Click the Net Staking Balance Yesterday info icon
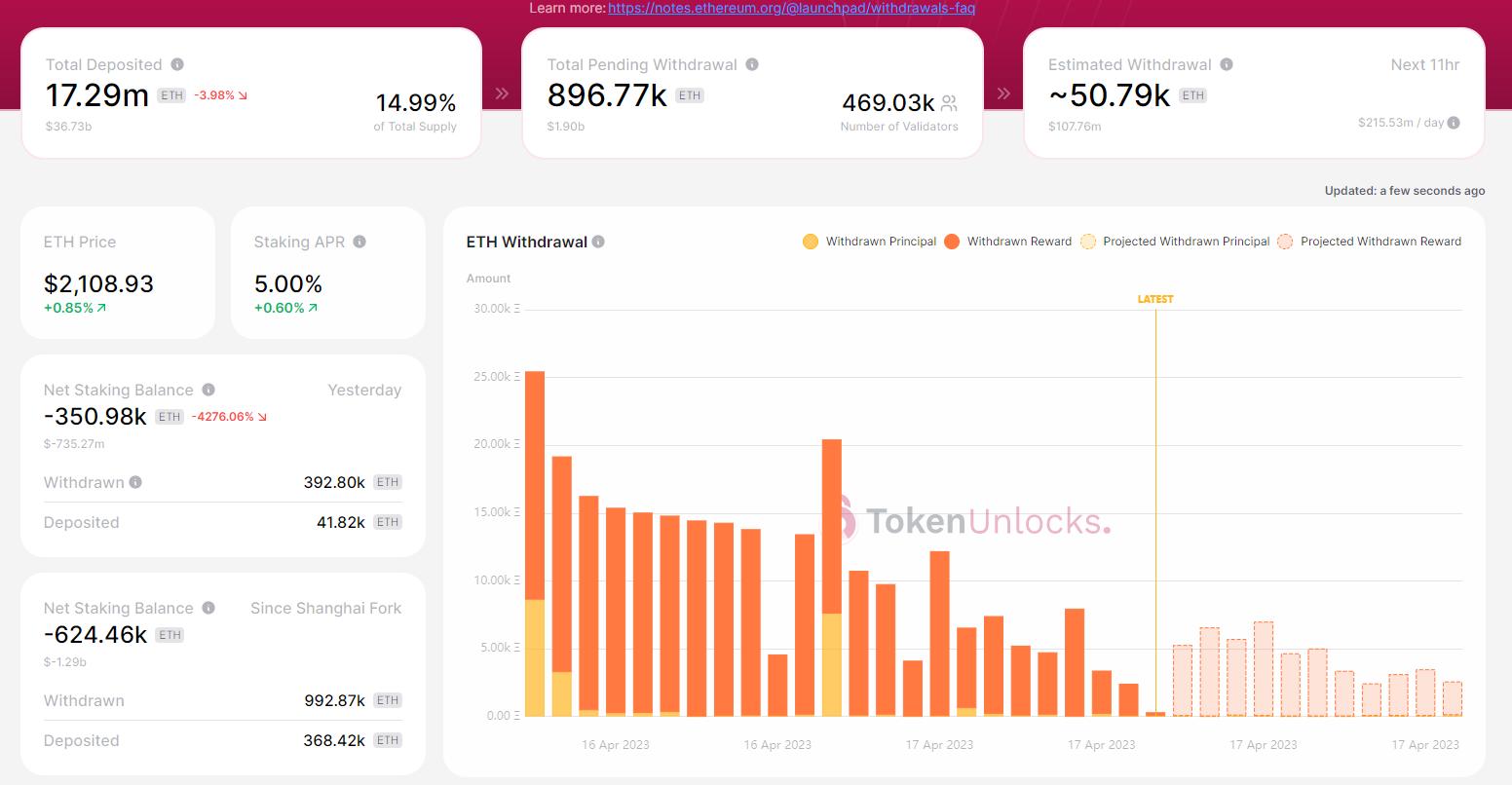Viewport: 1512px width, 785px height. click(208, 390)
